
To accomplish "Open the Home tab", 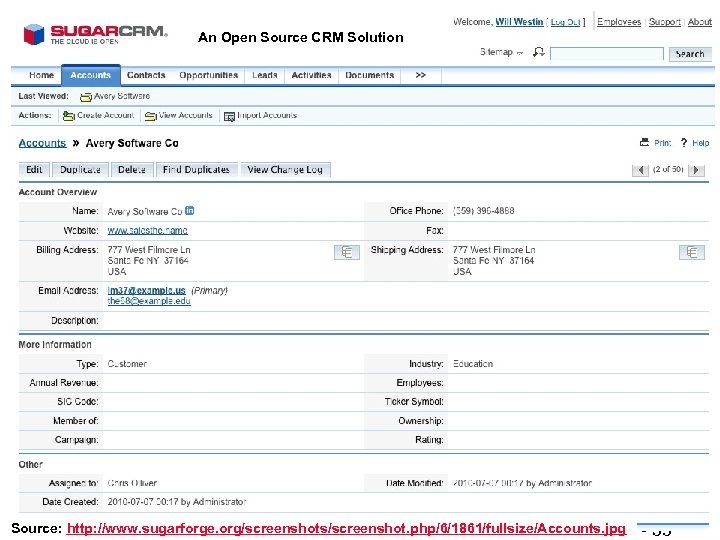I will click(41, 75).
